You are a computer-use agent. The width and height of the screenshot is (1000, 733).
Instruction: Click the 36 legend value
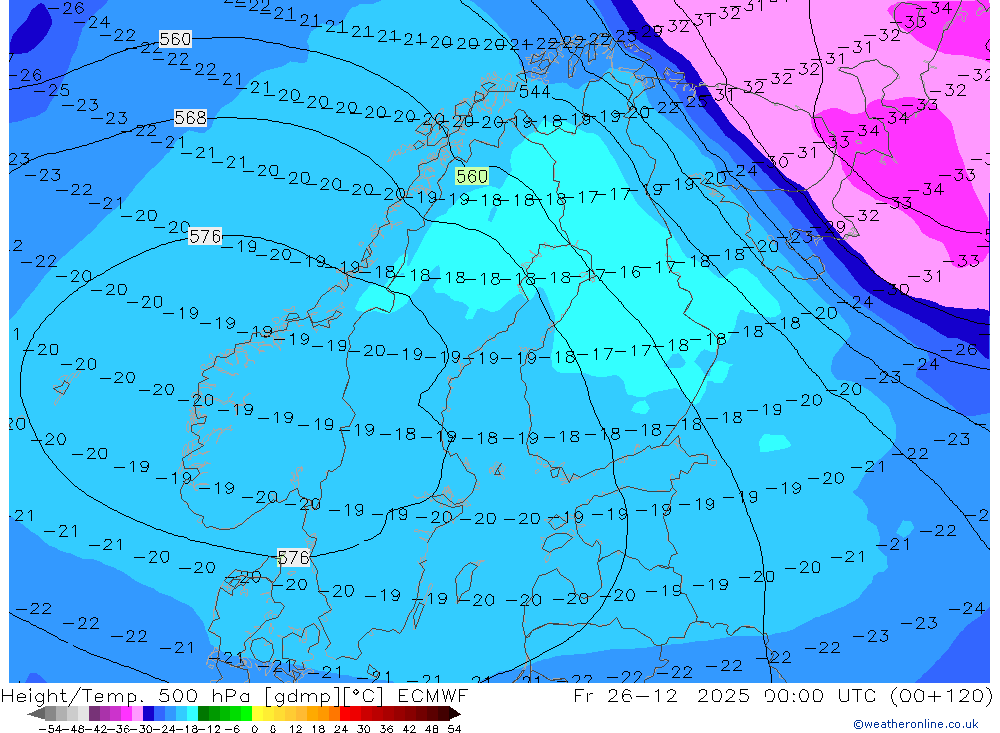coord(386,729)
